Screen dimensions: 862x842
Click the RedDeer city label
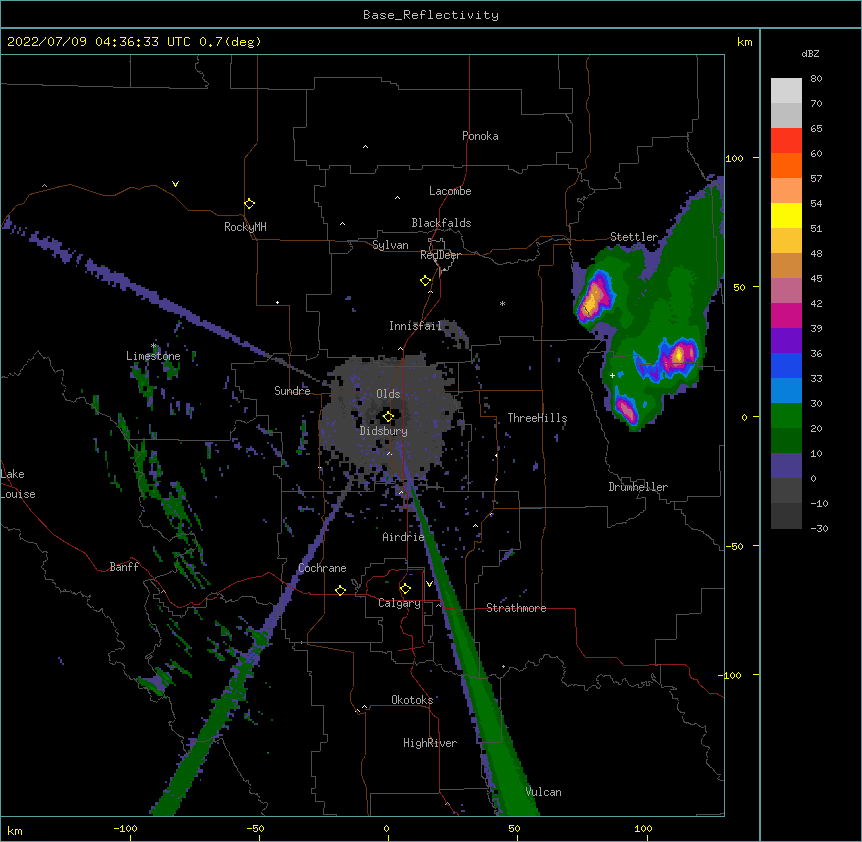440,255
